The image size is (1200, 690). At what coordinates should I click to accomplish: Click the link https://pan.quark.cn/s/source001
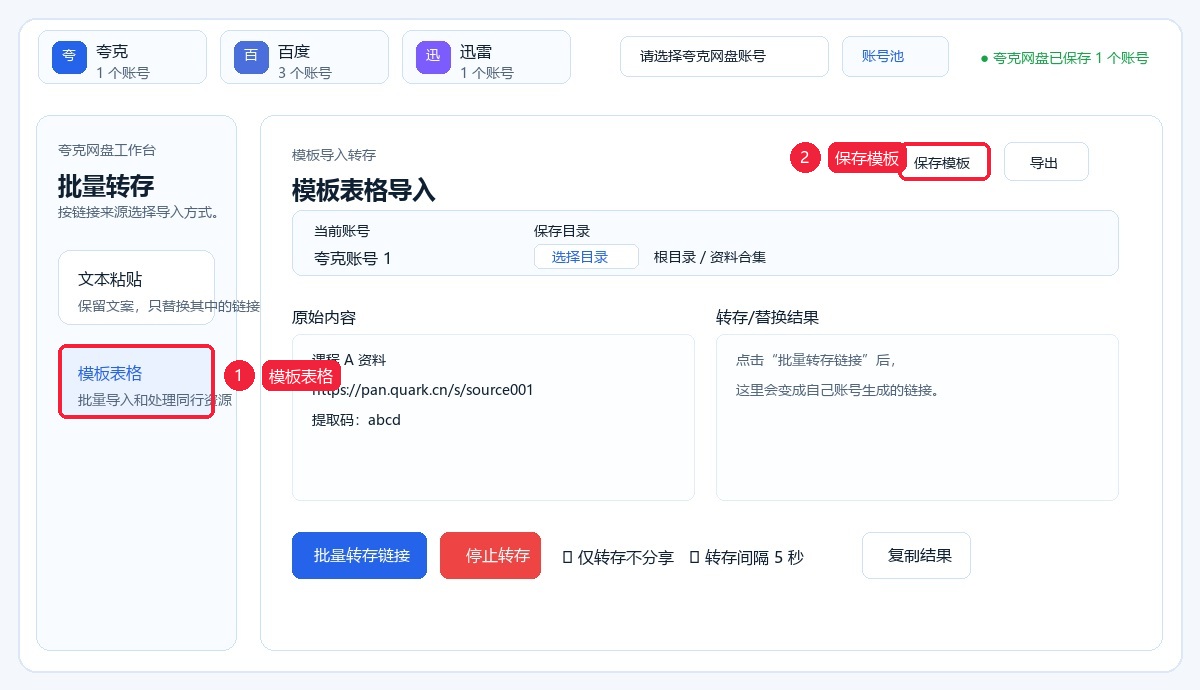(422, 389)
